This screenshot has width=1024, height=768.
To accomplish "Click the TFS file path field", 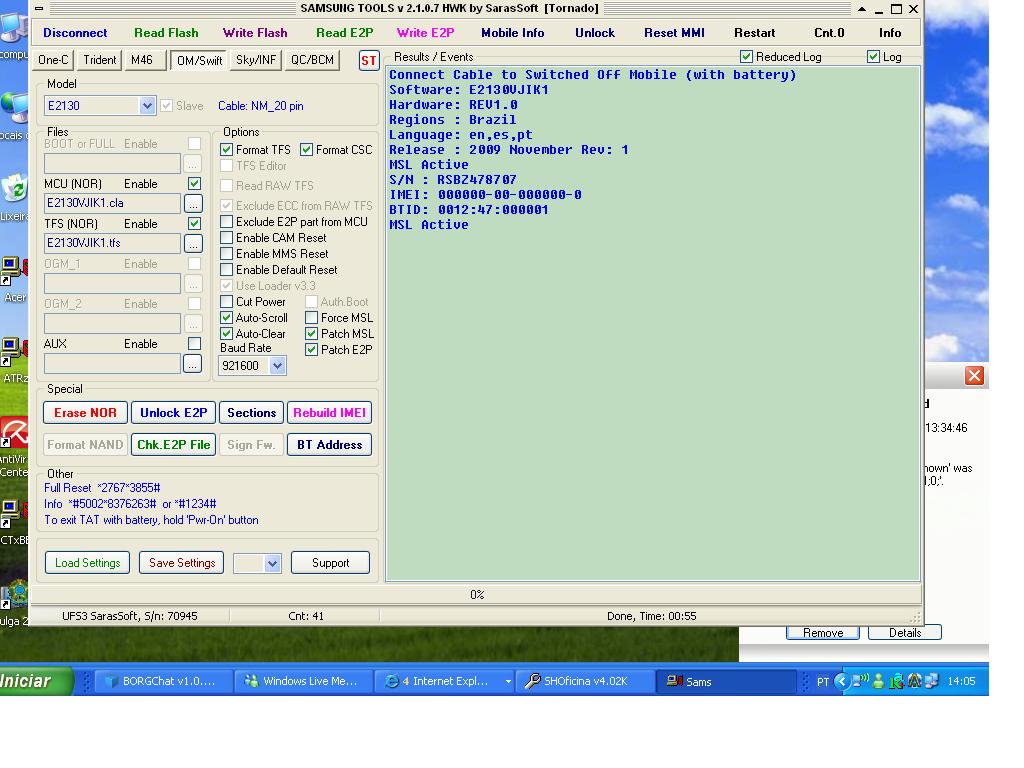I will [x=112, y=243].
